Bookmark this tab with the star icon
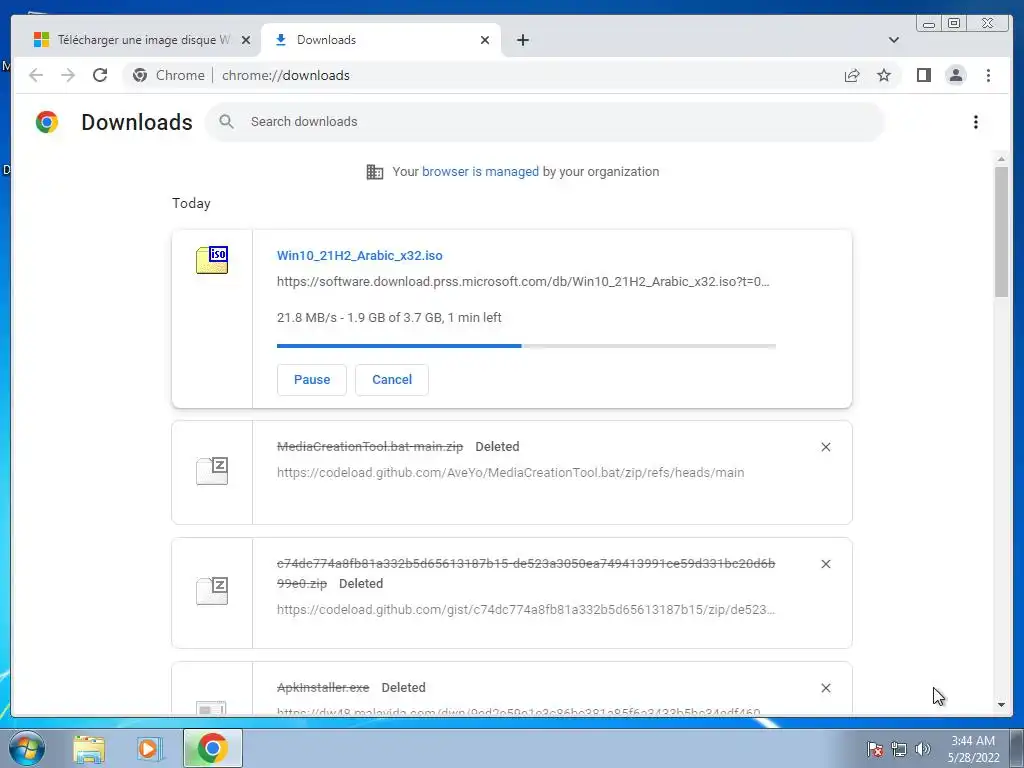The width and height of the screenshot is (1024, 768). (884, 75)
